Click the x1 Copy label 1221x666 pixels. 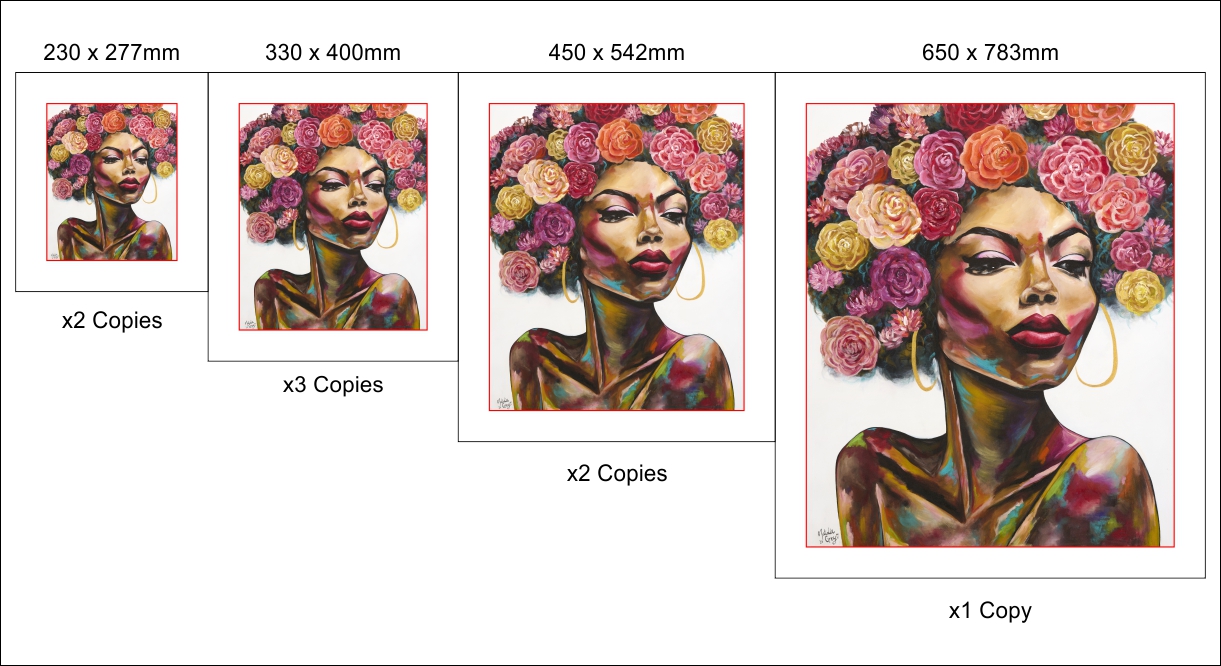tap(990, 611)
